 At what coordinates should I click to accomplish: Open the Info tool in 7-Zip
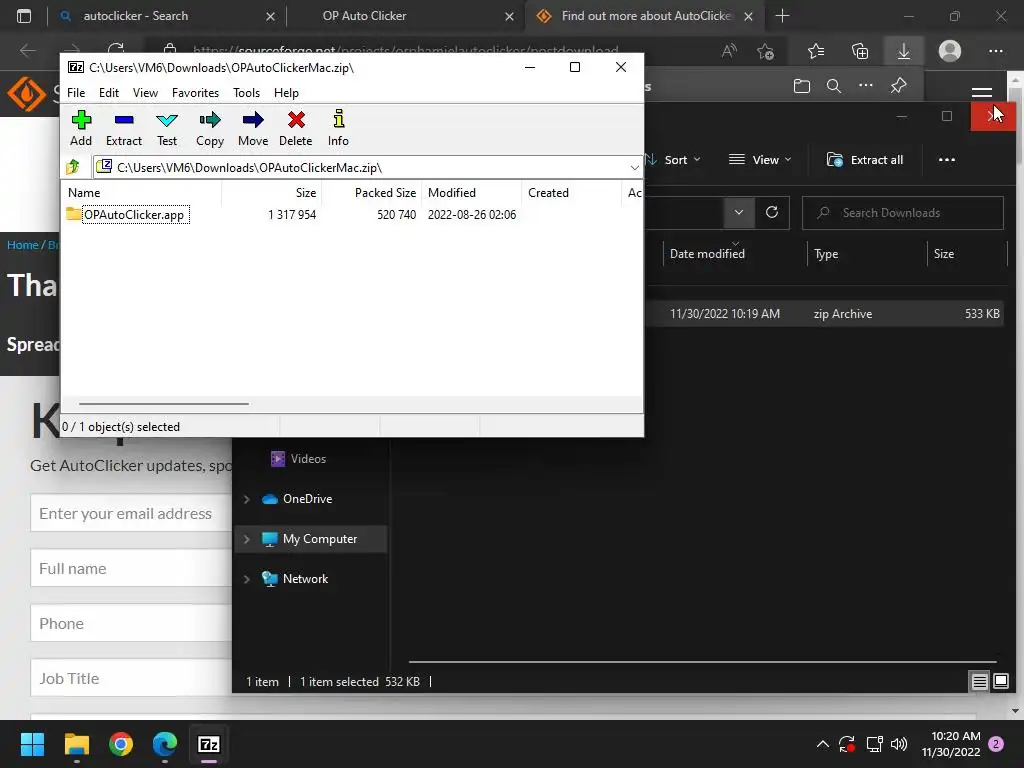[338, 128]
